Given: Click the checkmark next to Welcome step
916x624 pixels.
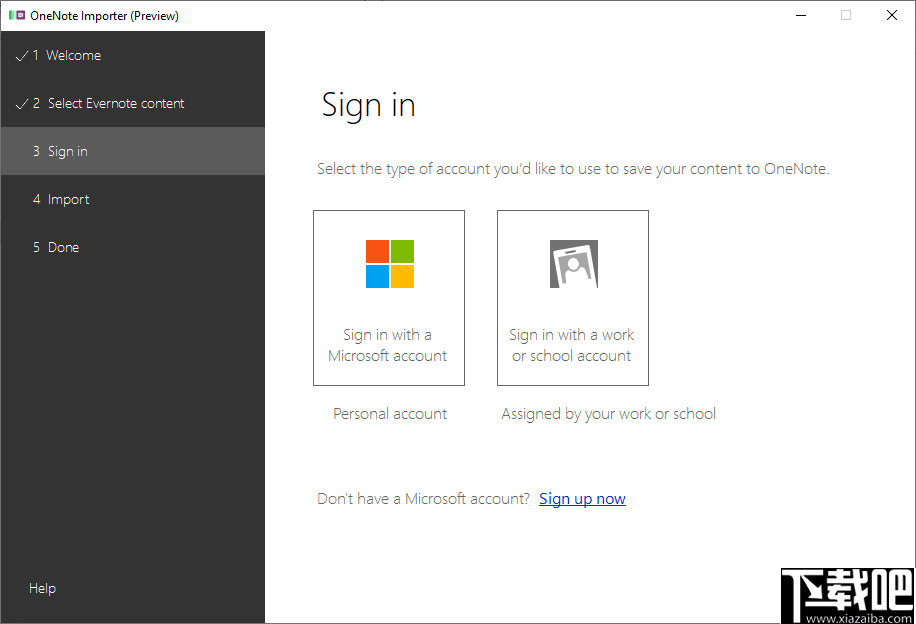Looking at the screenshot, I should coord(21,55).
